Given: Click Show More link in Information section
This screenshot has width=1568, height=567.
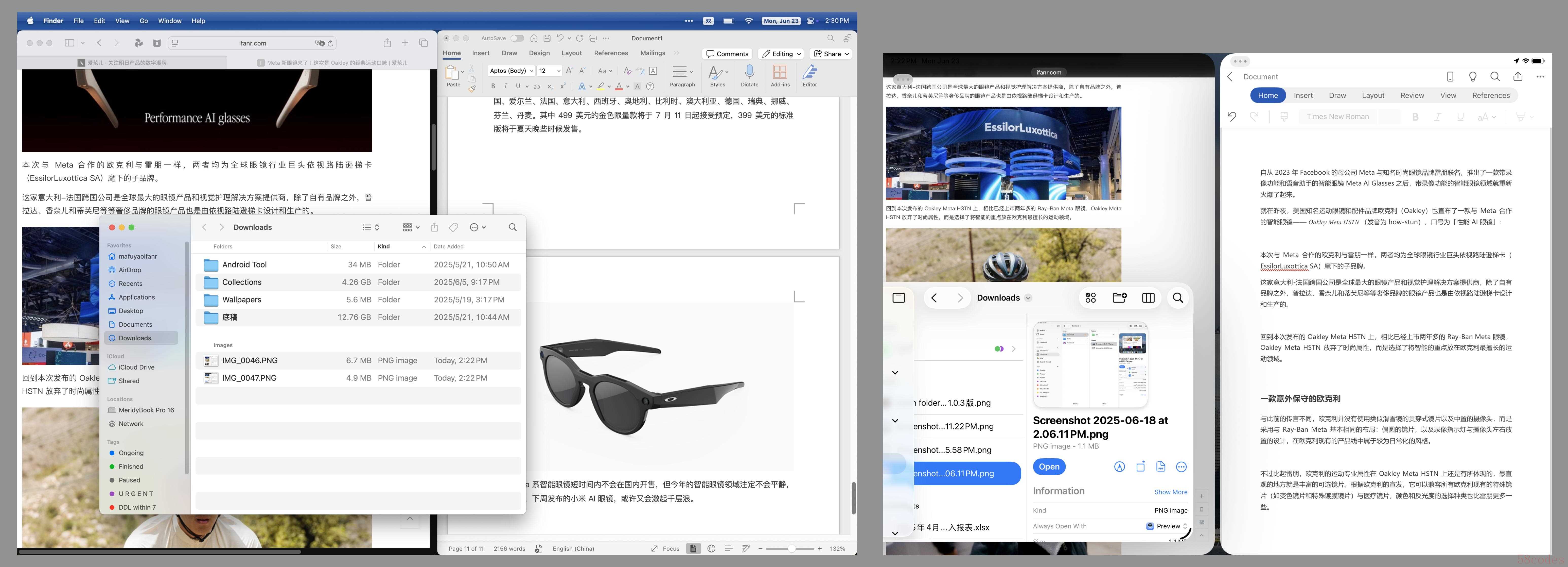Looking at the screenshot, I should click(1171, 492).
